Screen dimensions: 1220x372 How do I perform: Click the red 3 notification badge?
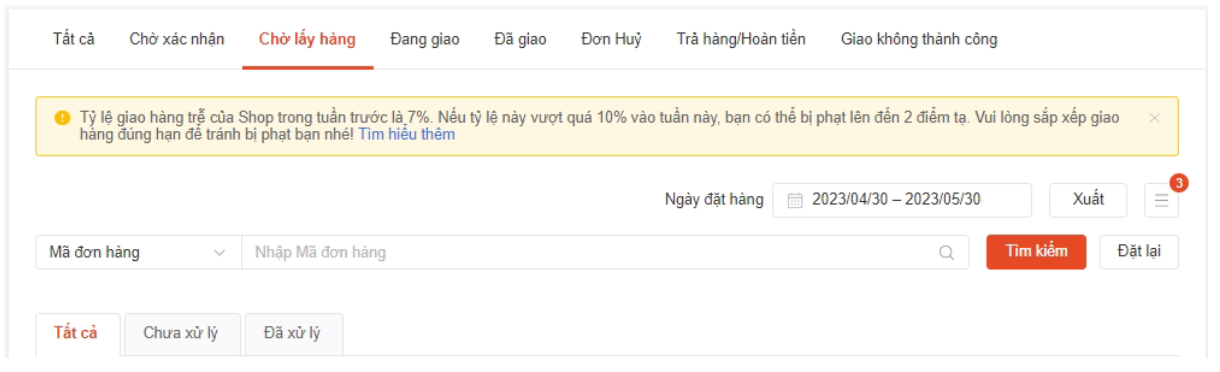click(1179, 183)
